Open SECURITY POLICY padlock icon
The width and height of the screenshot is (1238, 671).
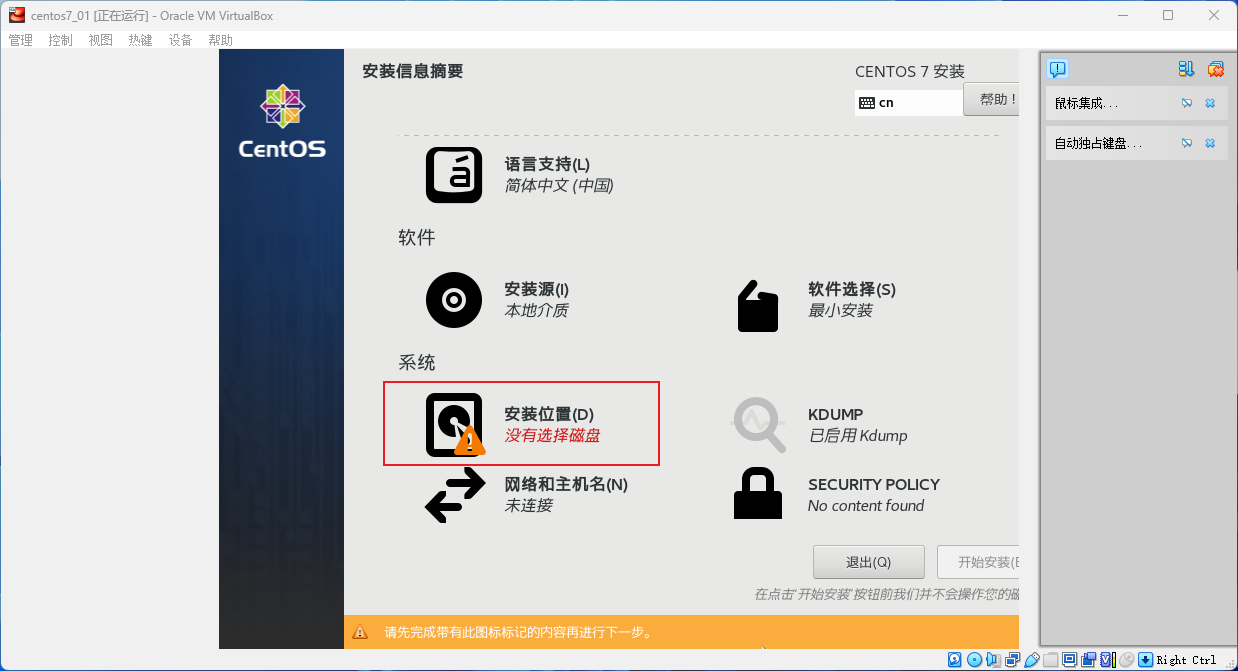[758, 495]
